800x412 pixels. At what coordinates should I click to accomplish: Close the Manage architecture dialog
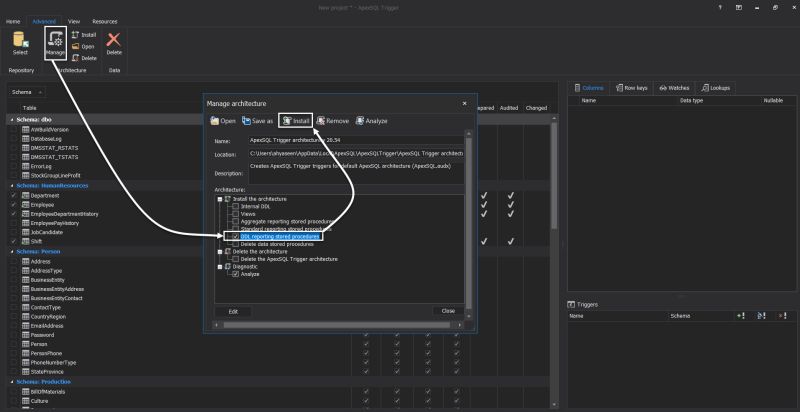coord(464,104)
